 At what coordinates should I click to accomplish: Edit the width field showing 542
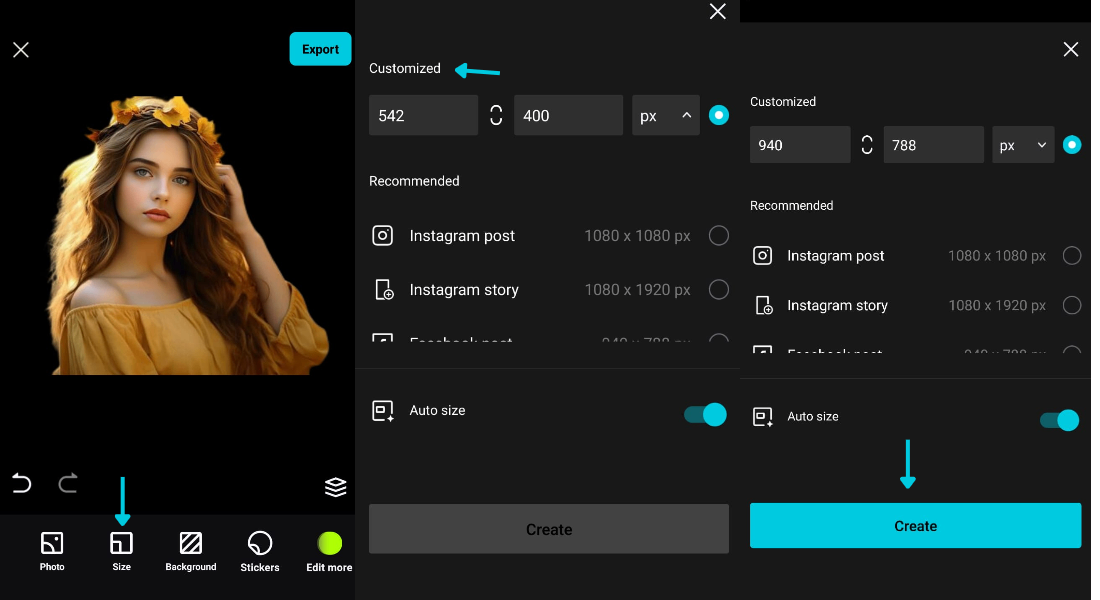click(x=424, y=115)
